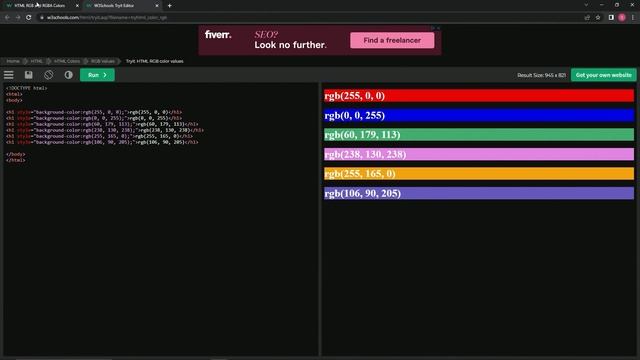Screen dimensions: 640x360
Task: Open the AdChoices info icon on the banner ad
Action: [x=433, y=28]
